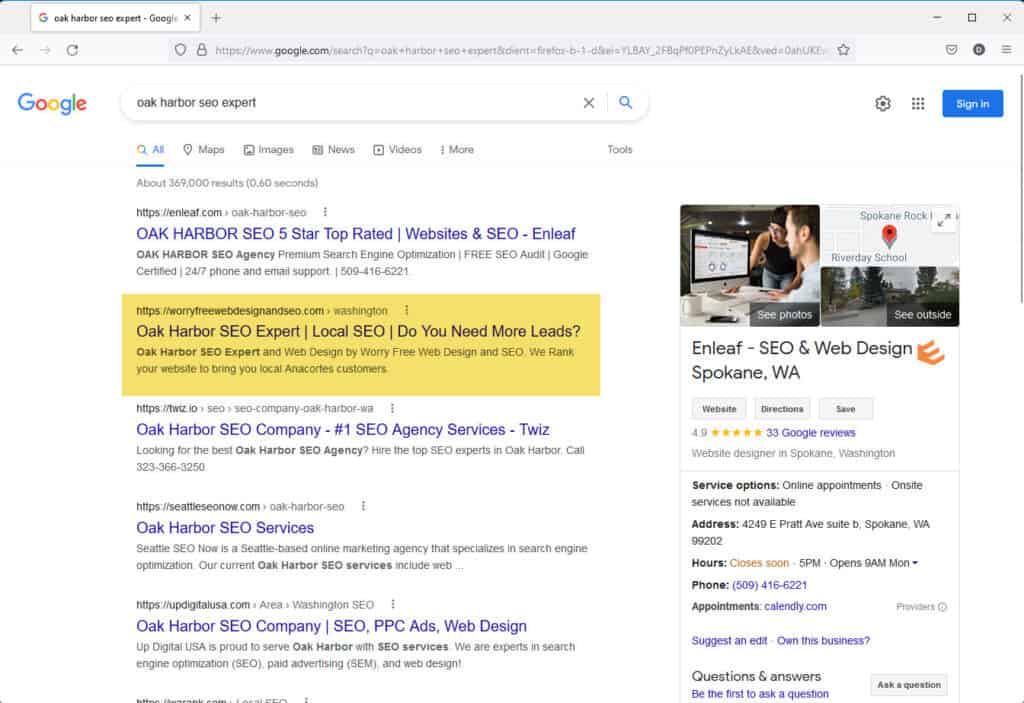The width and height of the screenshot is (1024, 703).
Task: Open the See outside street view thumbnail
Action: click(890, 297)
